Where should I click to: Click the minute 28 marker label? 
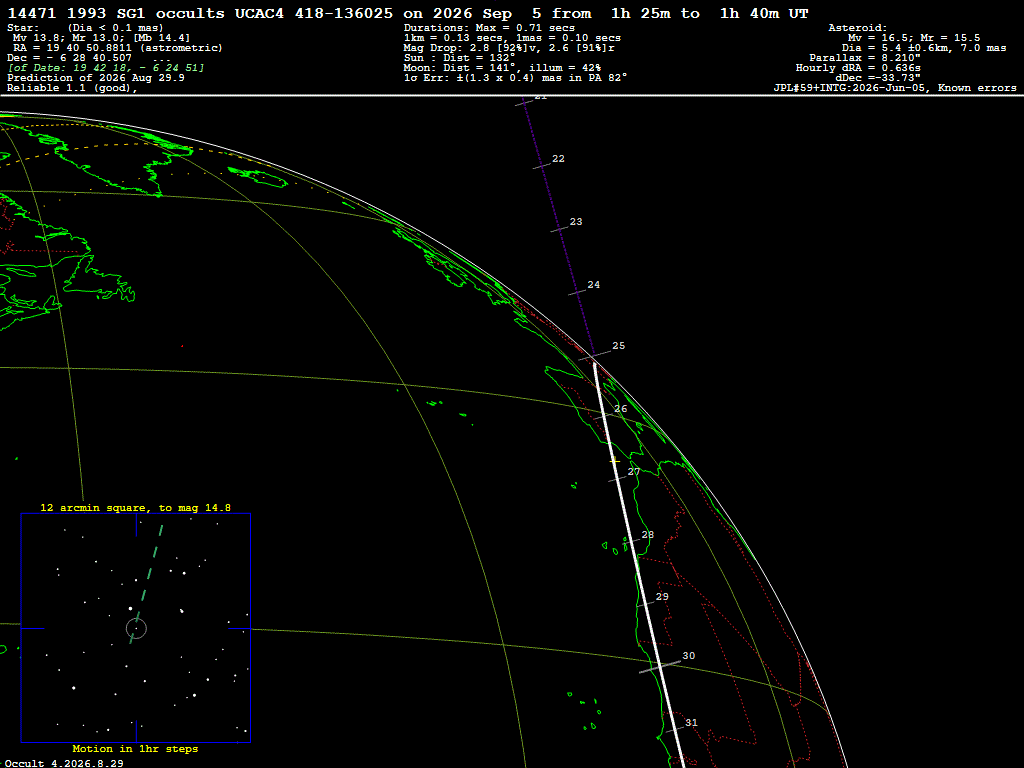coord(648,535)
